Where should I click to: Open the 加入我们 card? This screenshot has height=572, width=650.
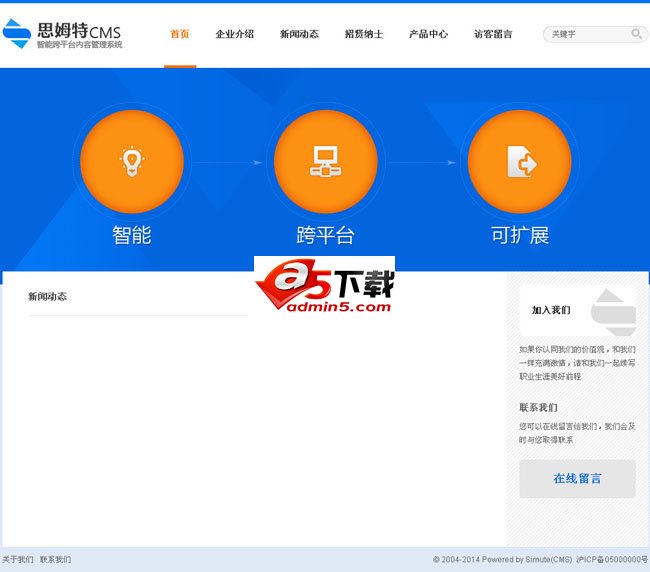tap(577, 310)
